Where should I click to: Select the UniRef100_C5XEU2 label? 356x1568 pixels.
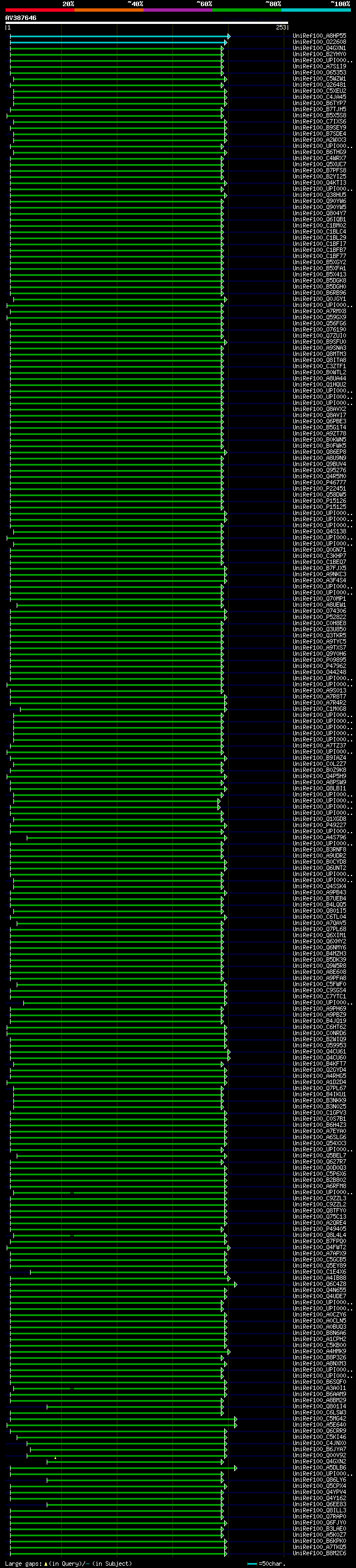pyautogui.click(x=319, y=91)
